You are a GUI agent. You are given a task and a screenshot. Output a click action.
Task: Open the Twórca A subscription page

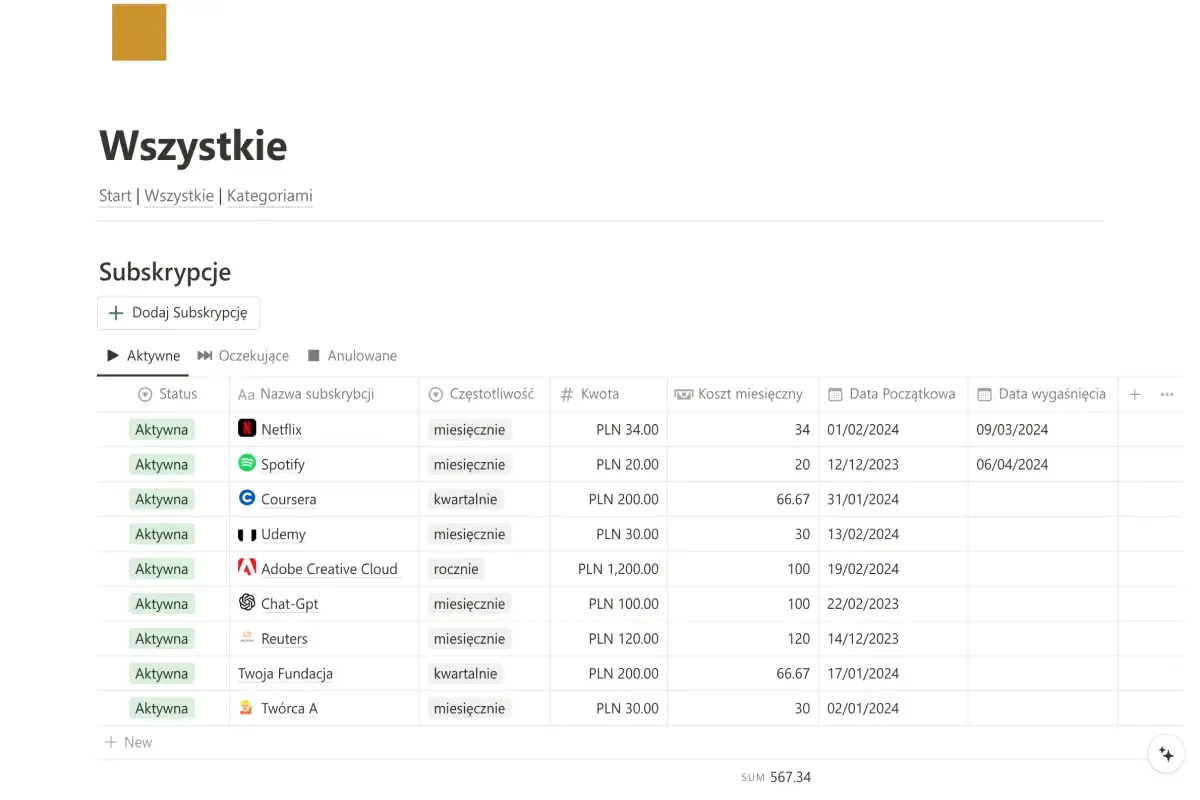coord(289,709)
